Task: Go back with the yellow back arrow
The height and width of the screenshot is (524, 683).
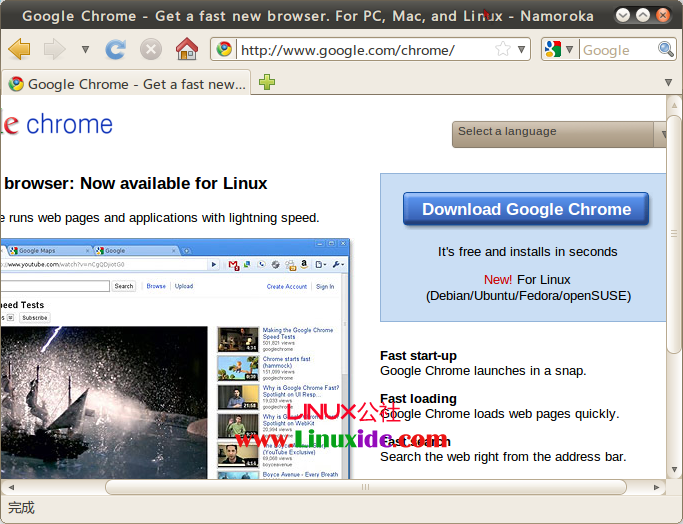Action: 19,49
